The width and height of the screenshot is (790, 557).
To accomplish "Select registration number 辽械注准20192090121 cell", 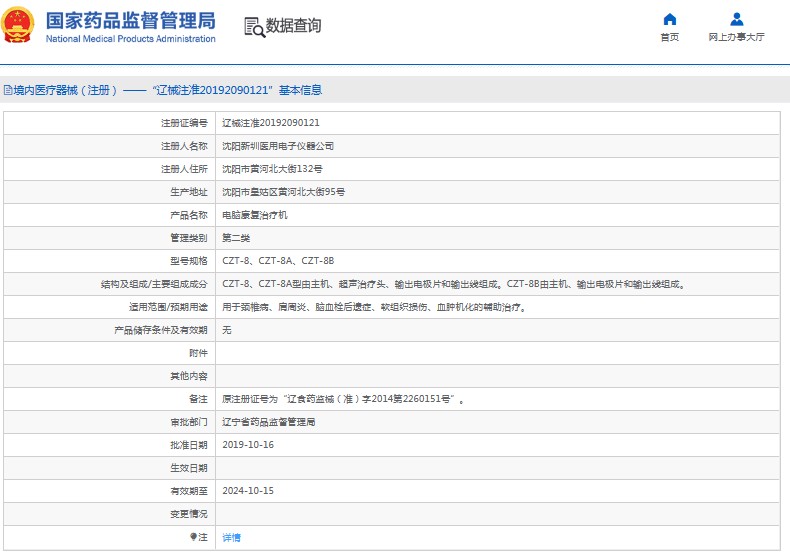I will 271,123.
